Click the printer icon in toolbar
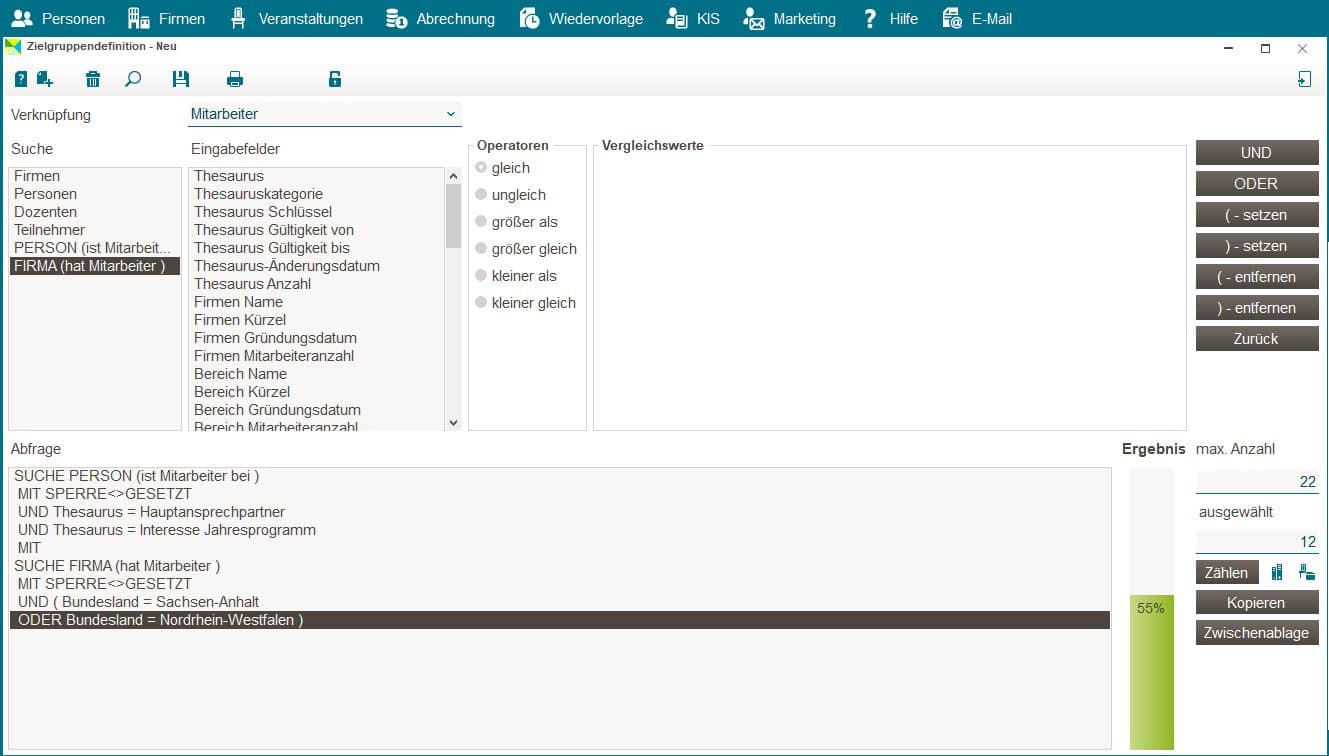The image size is (1329, 756). point(235,79)
